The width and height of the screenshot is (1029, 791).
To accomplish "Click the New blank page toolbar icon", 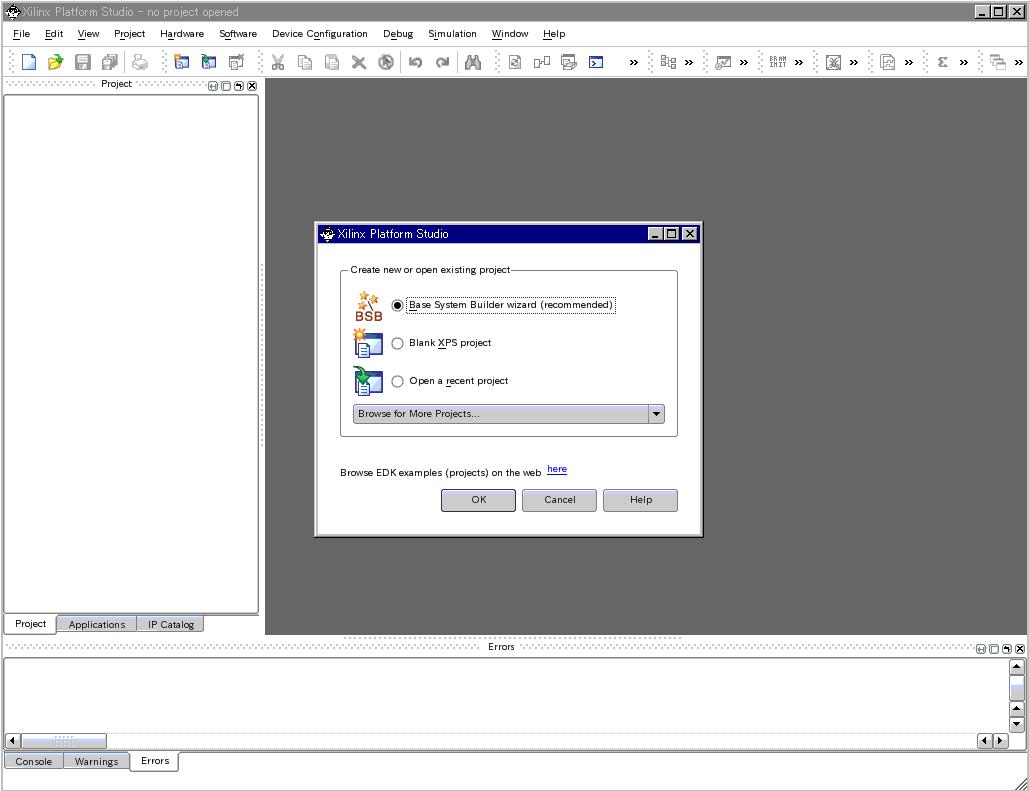I will pos(29,62).
